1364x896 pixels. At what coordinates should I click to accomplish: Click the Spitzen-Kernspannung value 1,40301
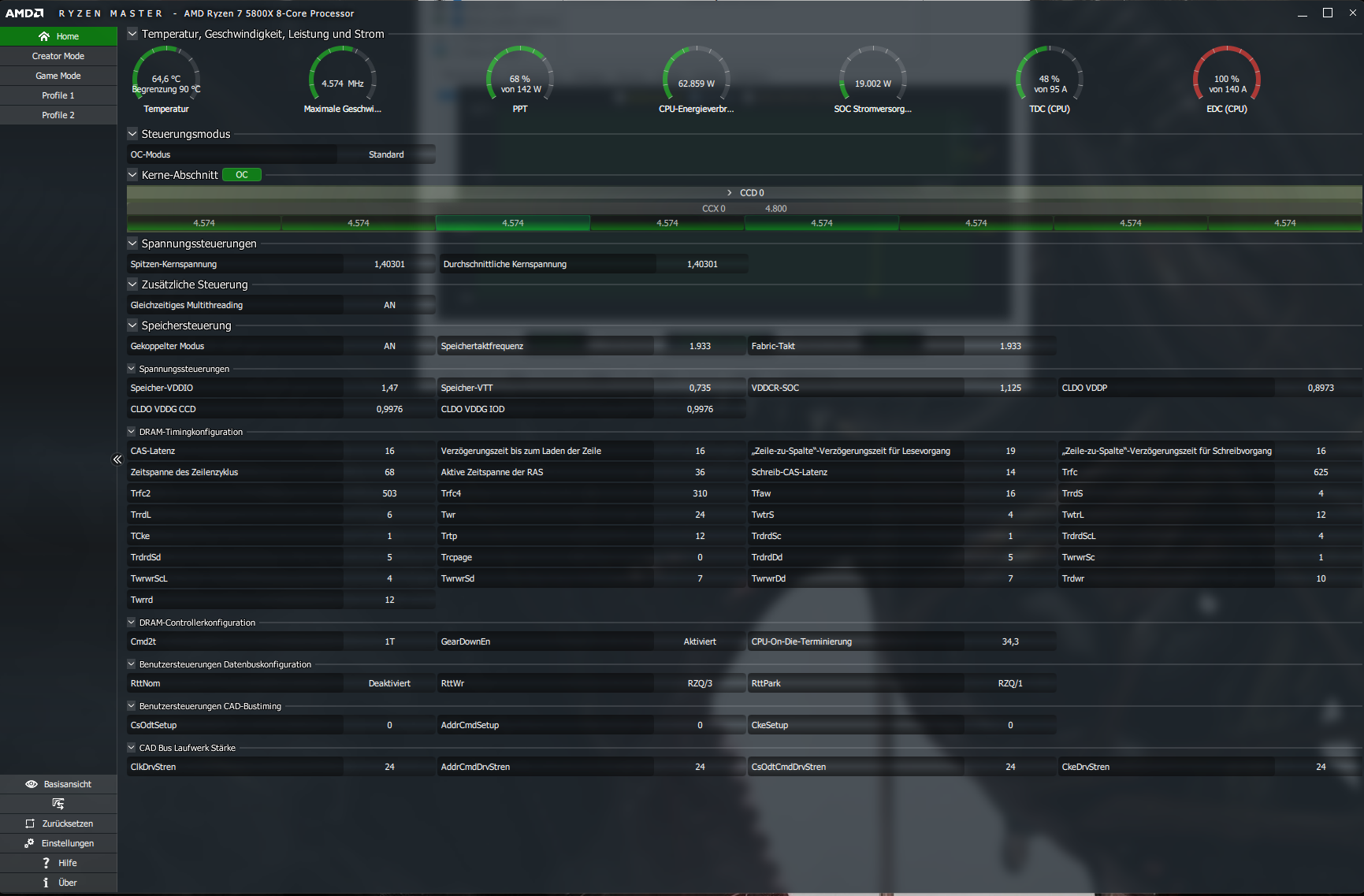389,264
